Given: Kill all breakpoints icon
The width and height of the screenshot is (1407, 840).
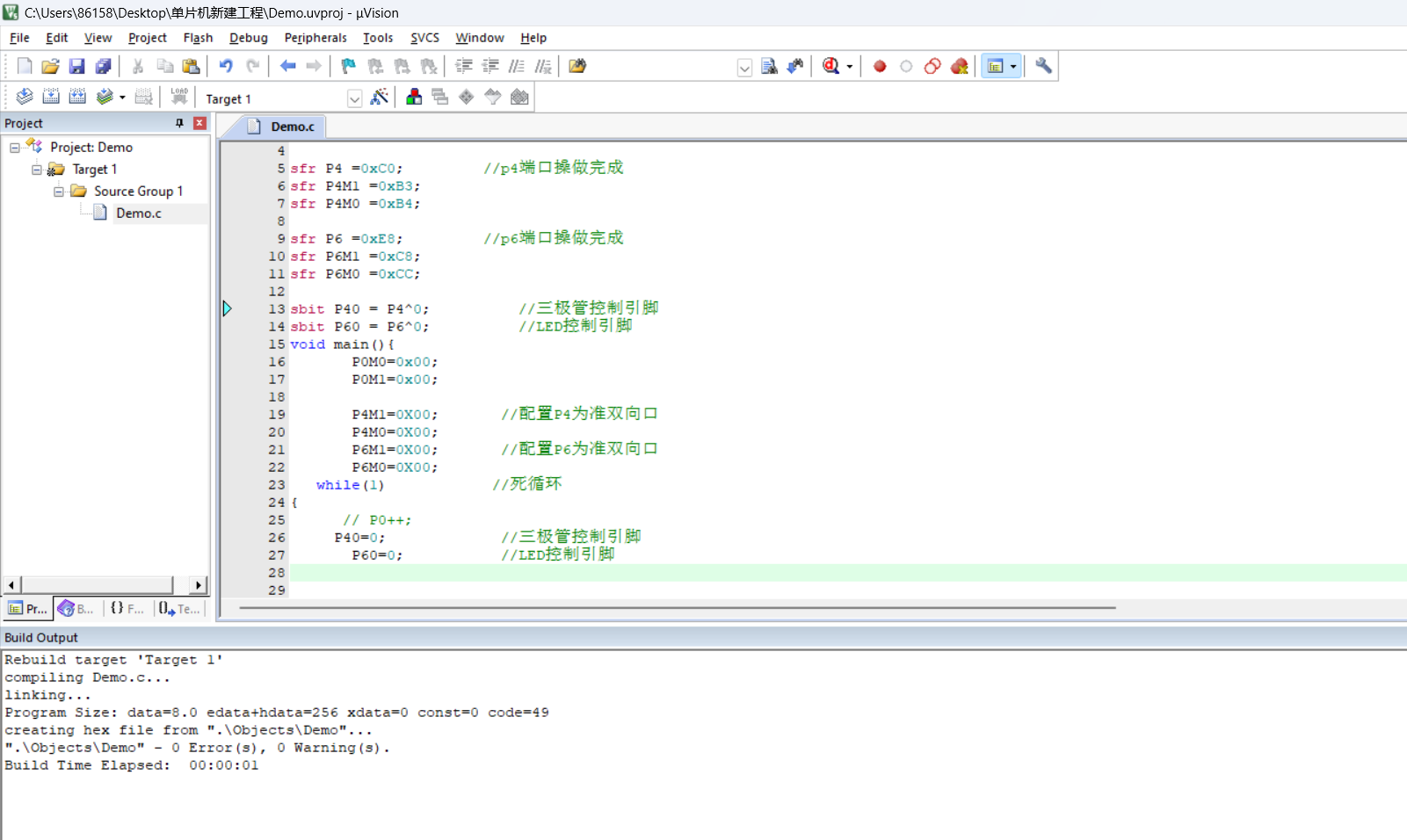Looking at the screenshot, I should pos(959,66).
